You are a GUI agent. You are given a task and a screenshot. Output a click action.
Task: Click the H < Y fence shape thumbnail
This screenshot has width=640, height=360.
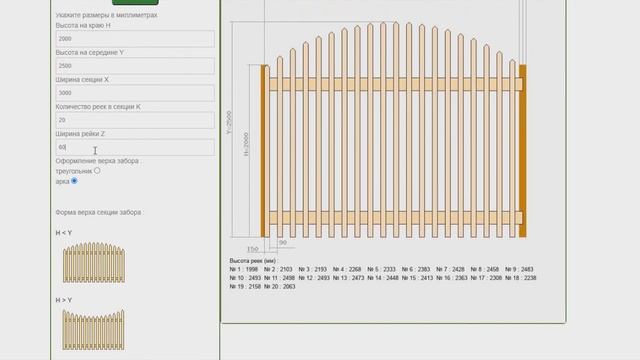94,262
